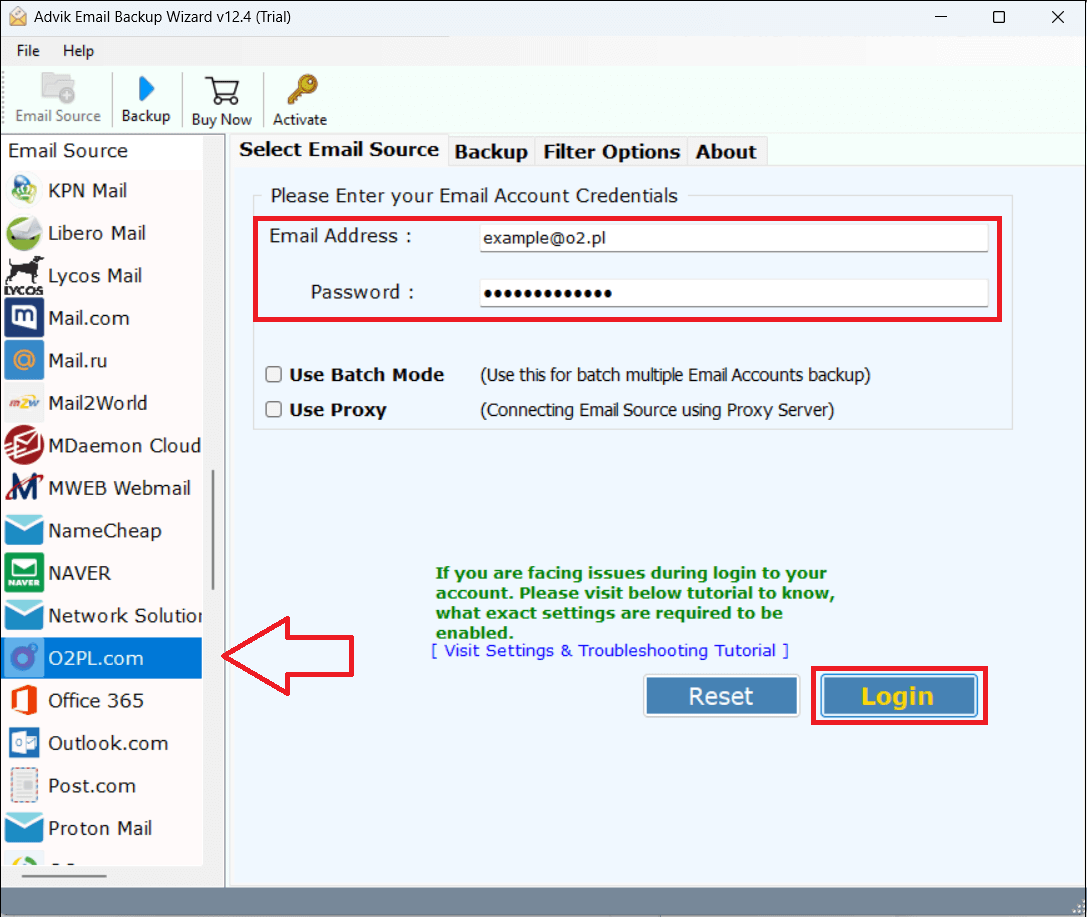Viewport: 1087px width, 917px height.
Task: Select the "Mail.com" list entry text
Action: (89, 318)
